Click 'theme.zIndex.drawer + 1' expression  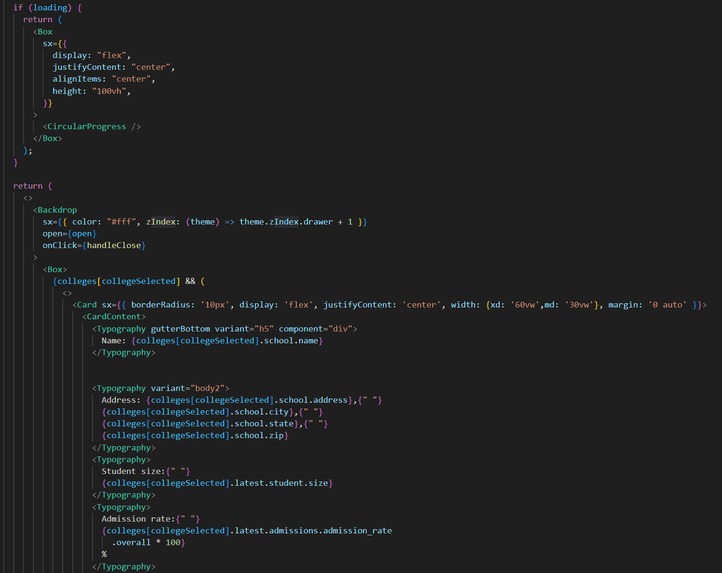296,222
